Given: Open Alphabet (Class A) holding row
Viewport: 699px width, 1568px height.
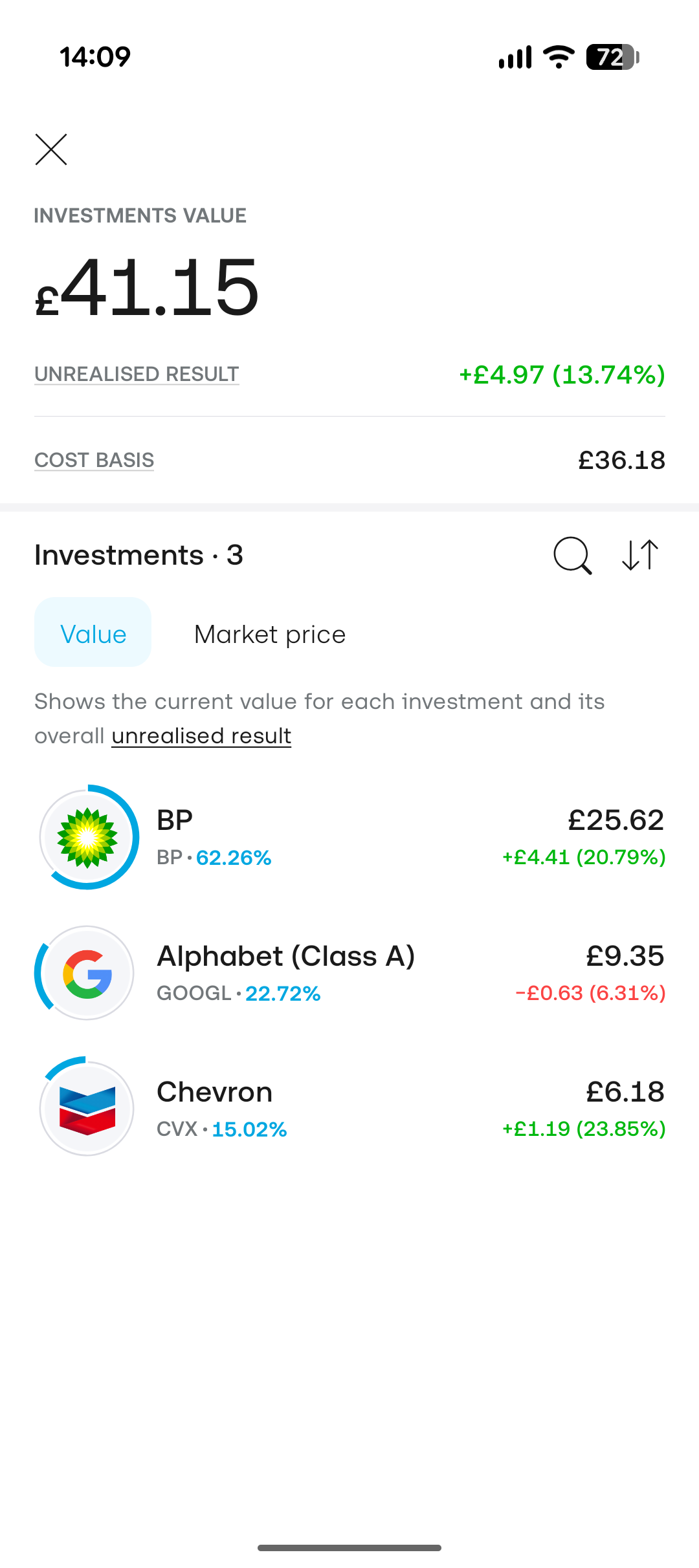Looking at the screenshot, I should click(x=349, y=973).
